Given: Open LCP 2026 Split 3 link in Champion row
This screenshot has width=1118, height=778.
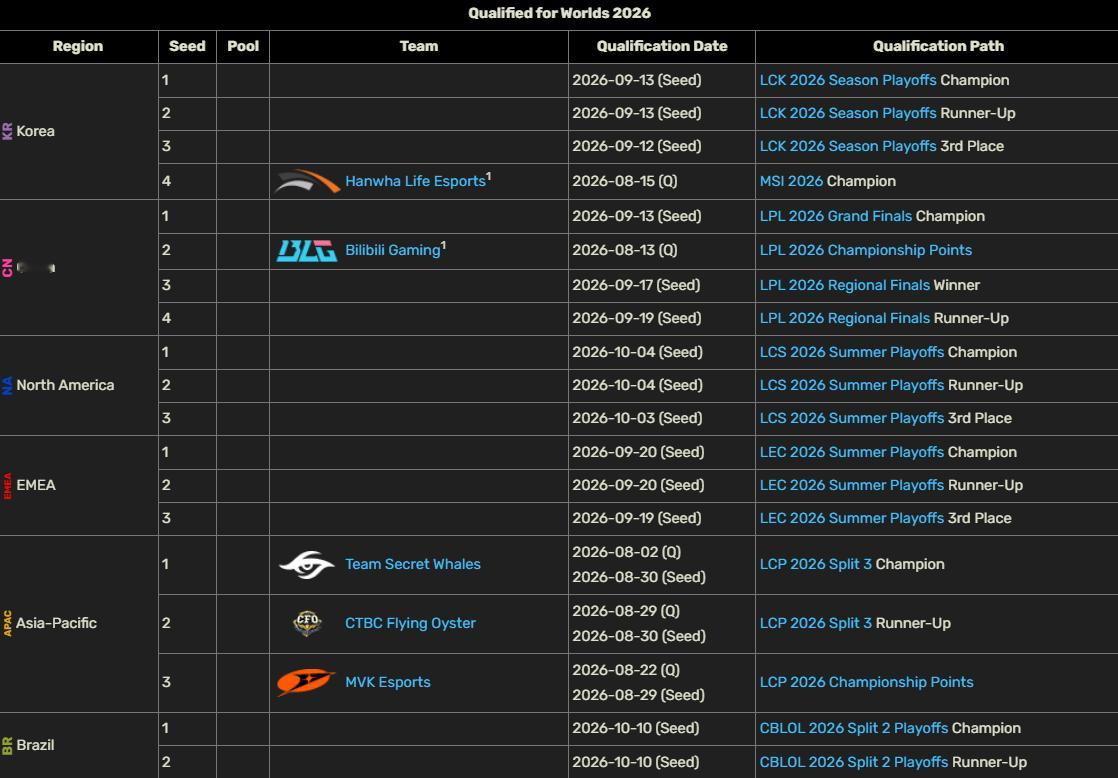Looking at the screenshot, I should (x=816, y=564).
